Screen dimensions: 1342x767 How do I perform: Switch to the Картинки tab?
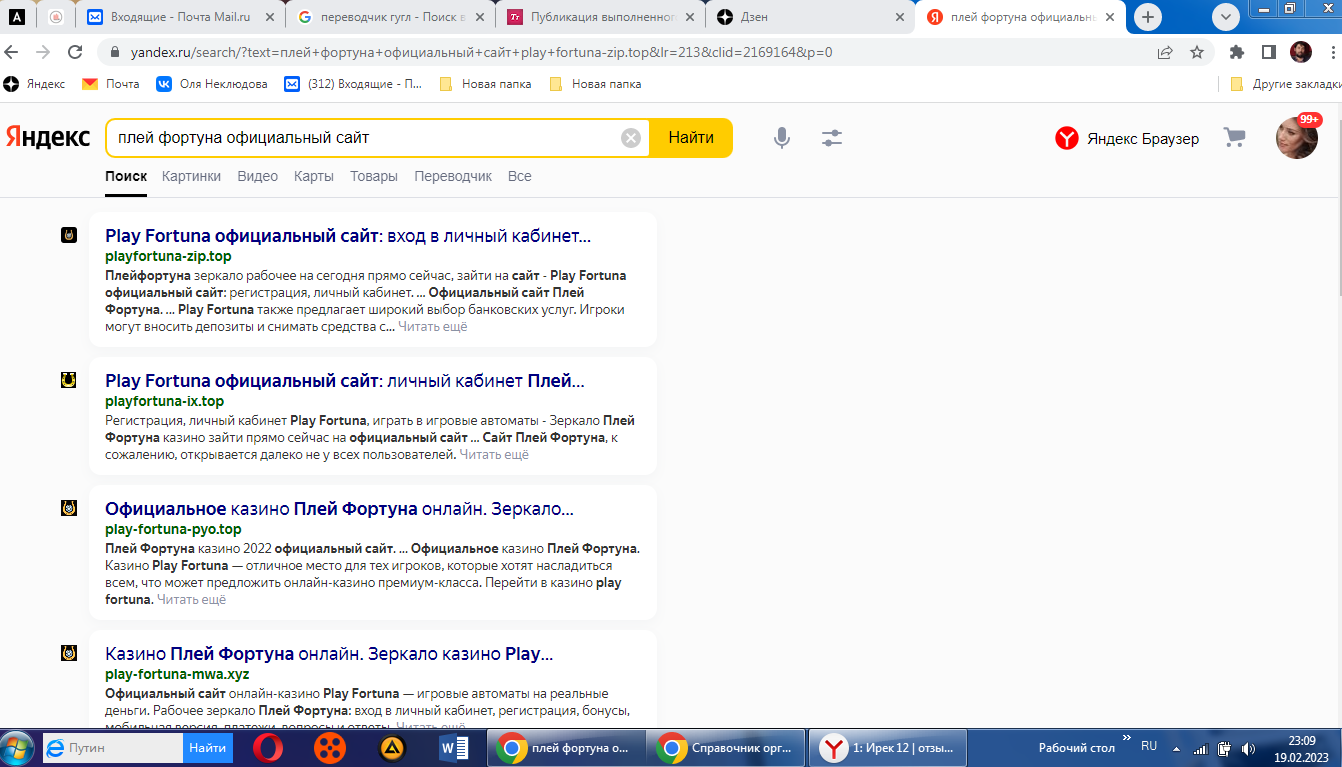pos(192,176)
